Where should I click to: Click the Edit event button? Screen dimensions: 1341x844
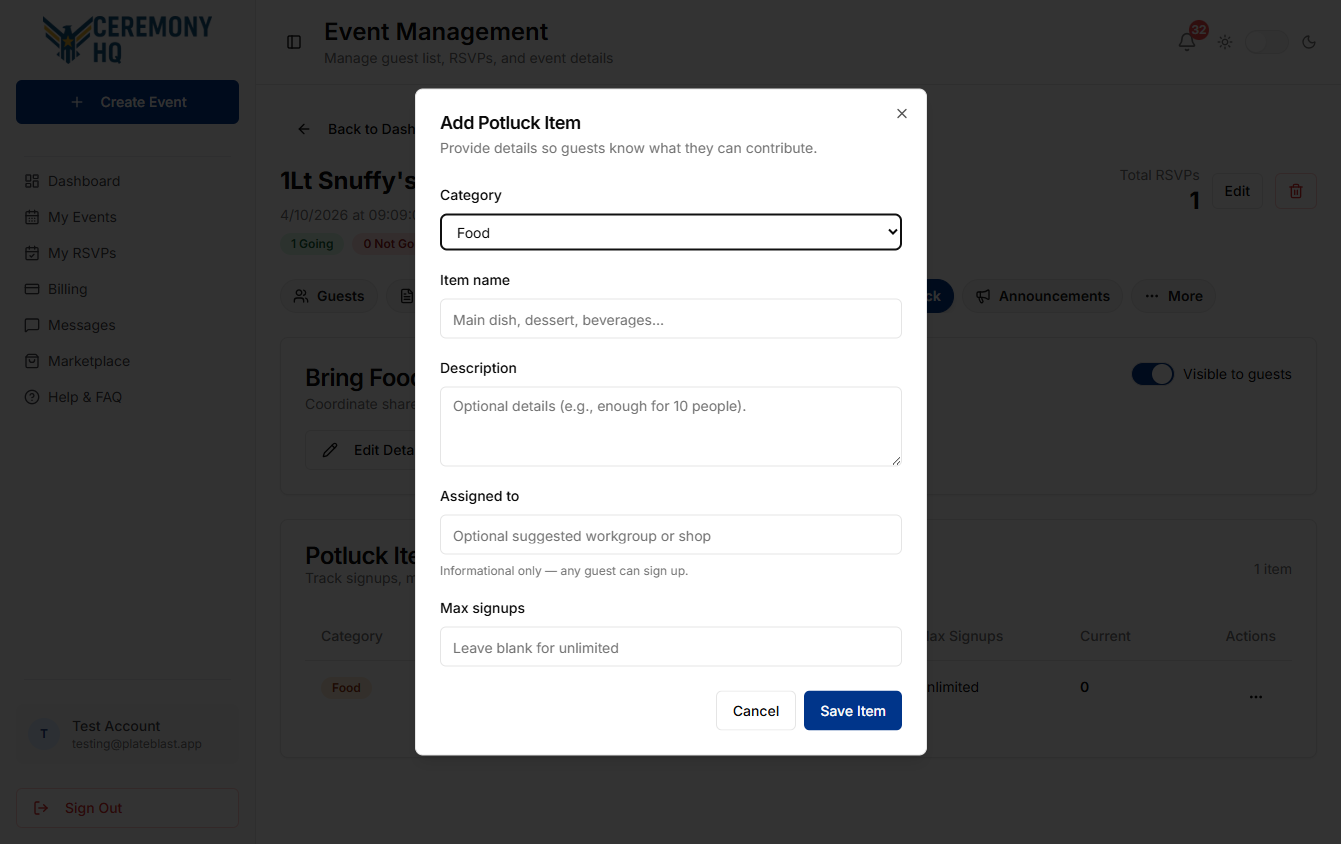[1237, 191]
